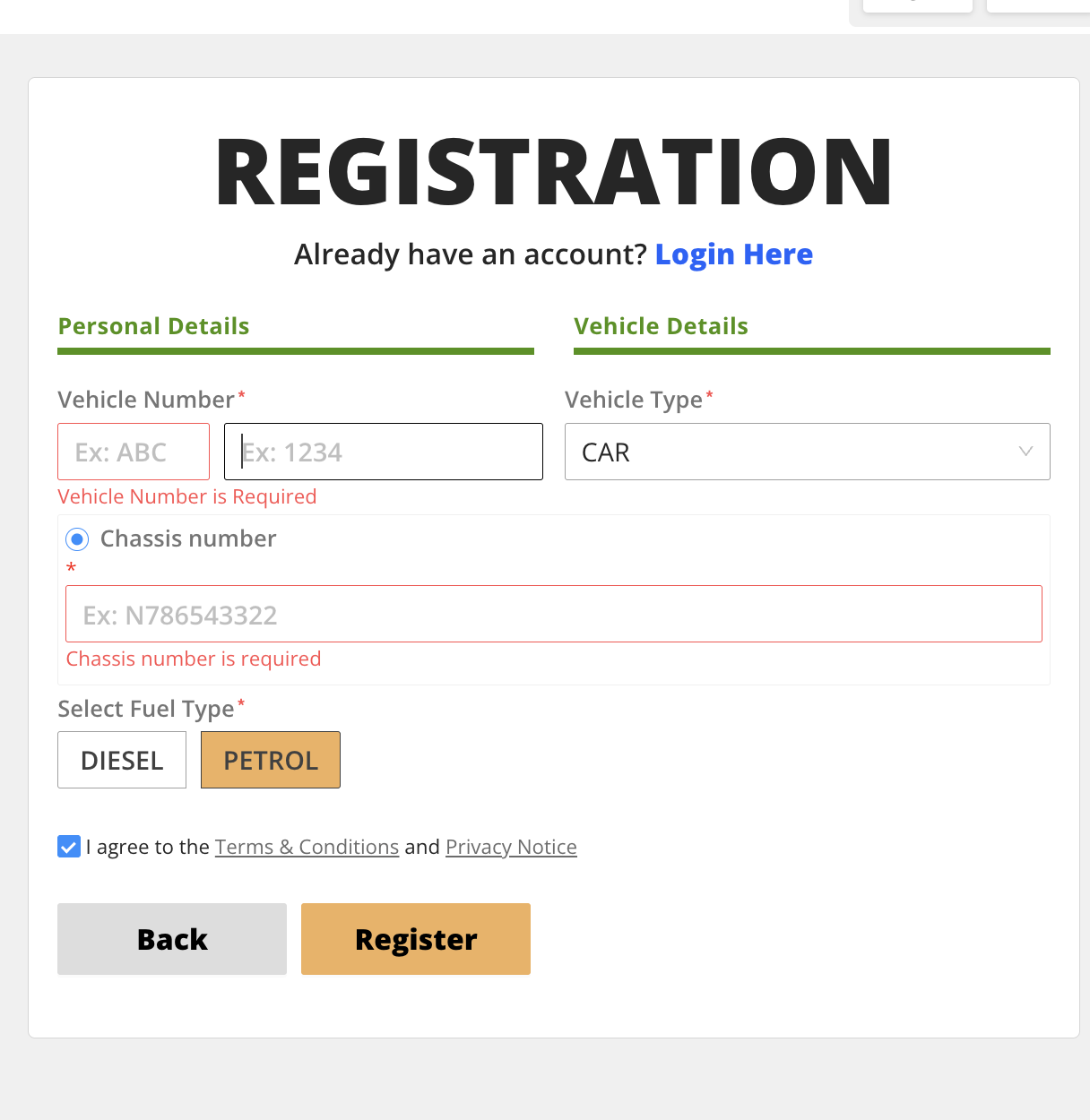View the Privacy Notice link
The height and width of the screenshot is (1120, 1090).
[x=511, y=848]
